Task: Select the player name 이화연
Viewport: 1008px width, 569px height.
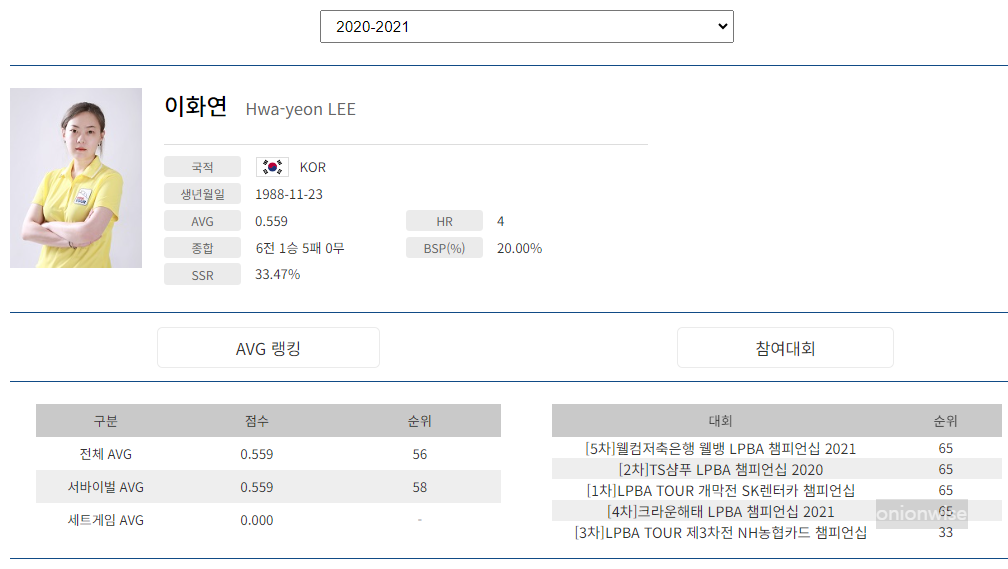Action: [x=195, y=106]
